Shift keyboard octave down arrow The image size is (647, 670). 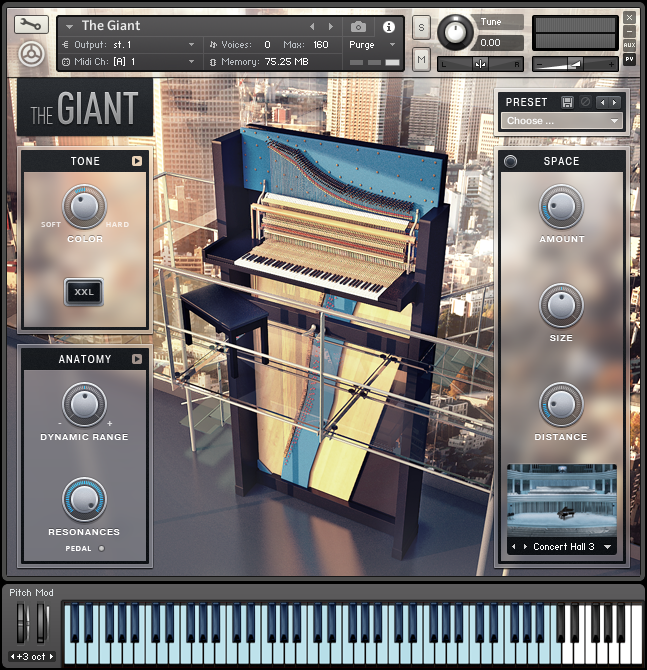click(x=12, y=656)
